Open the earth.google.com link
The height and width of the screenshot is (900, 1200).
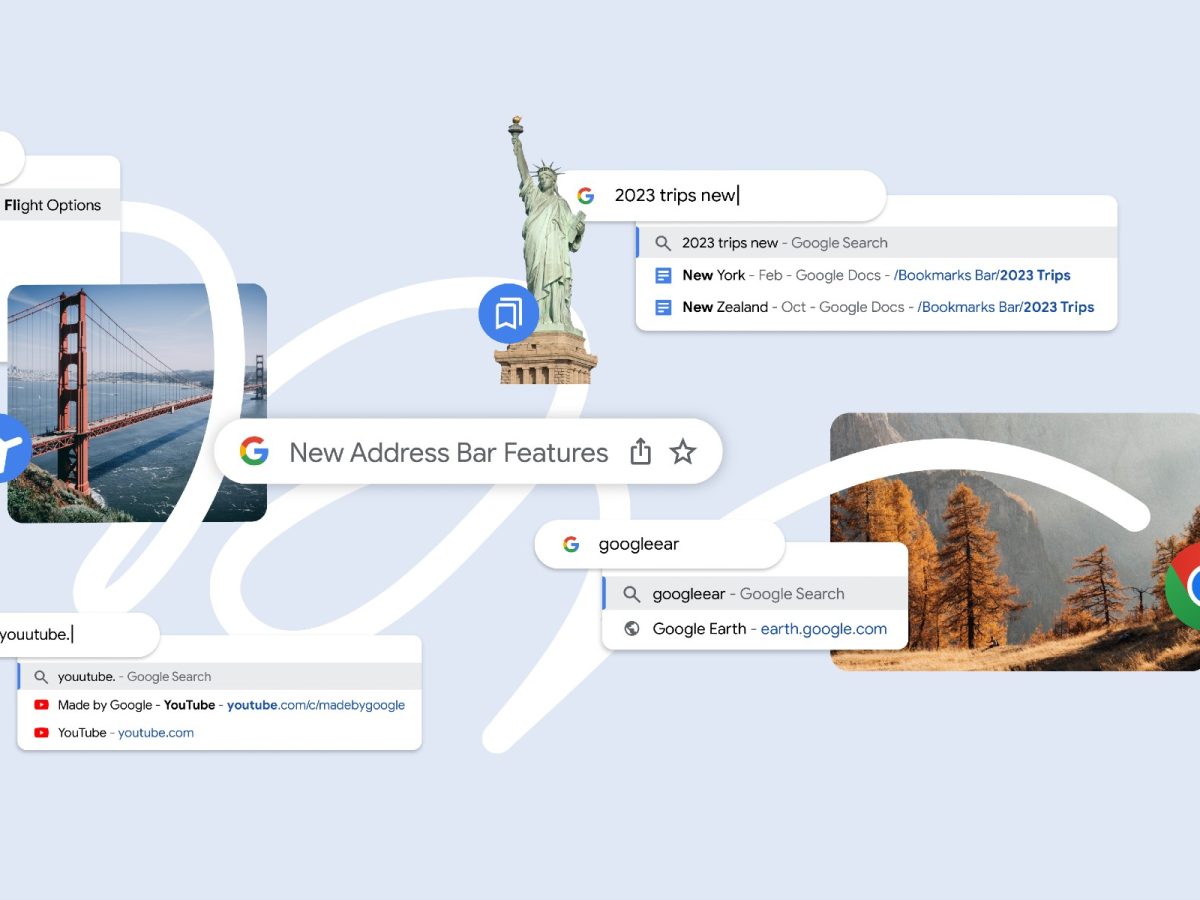point(823,629)
